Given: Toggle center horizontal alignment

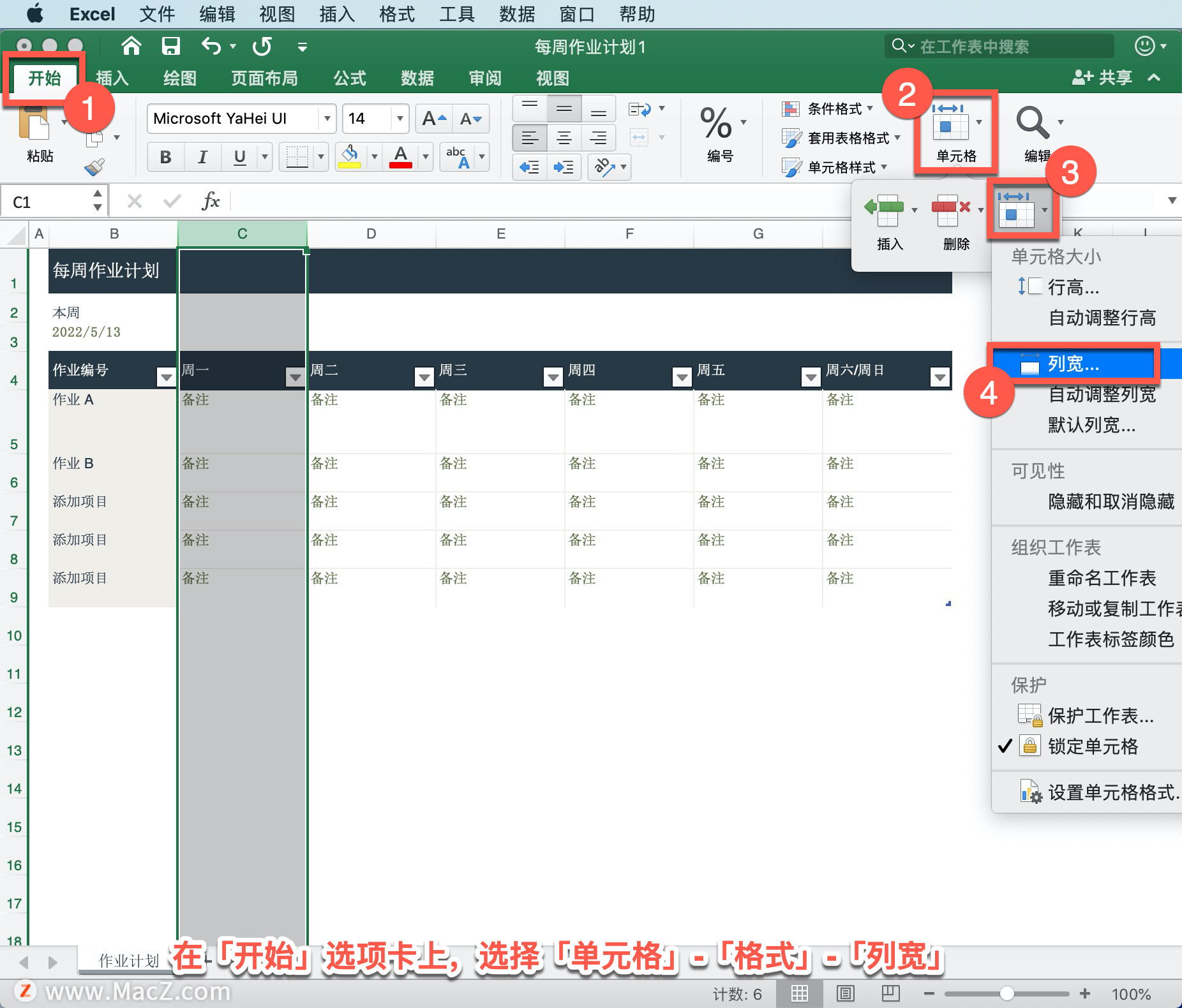Looking at the screenshot, I should click(564, 137).
